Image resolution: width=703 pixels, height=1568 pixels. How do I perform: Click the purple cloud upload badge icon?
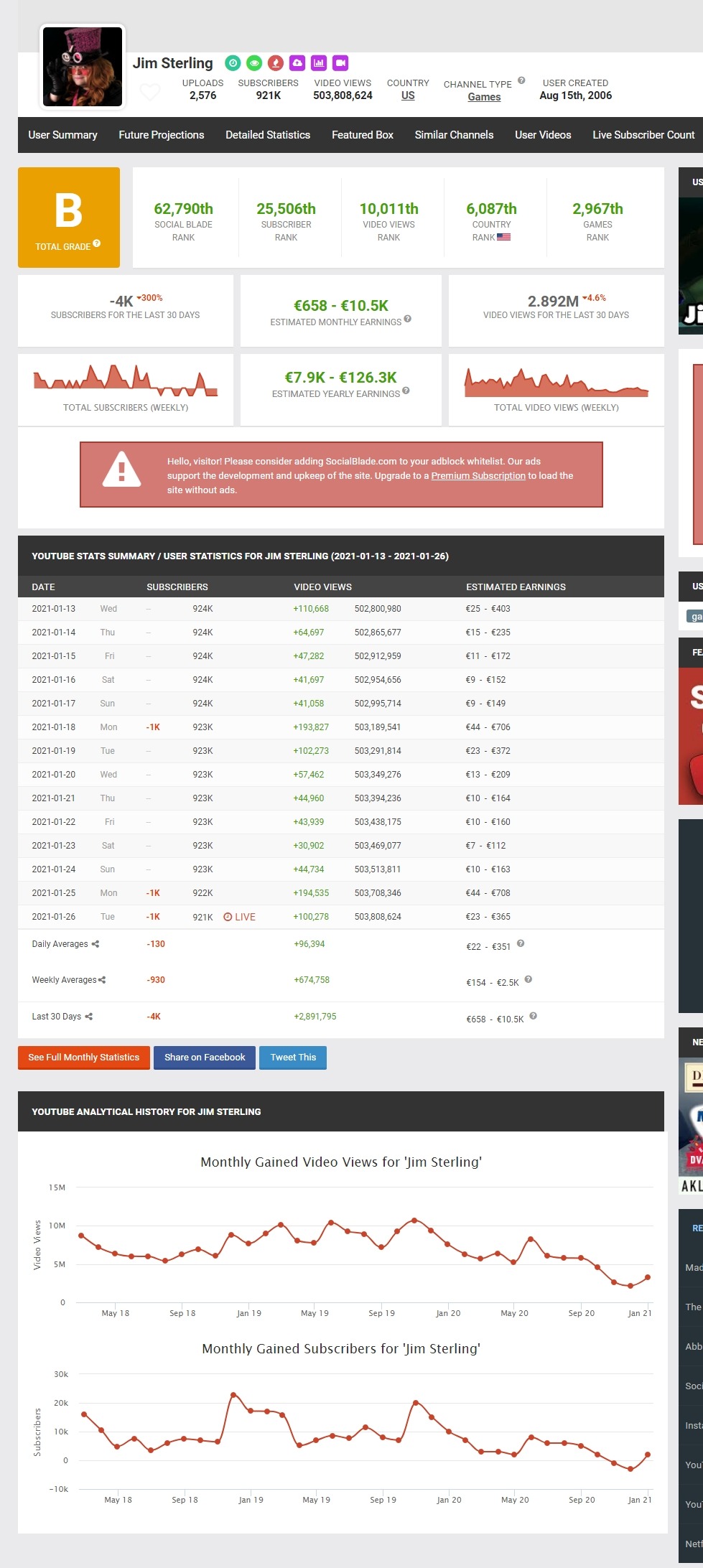(297, 63)
